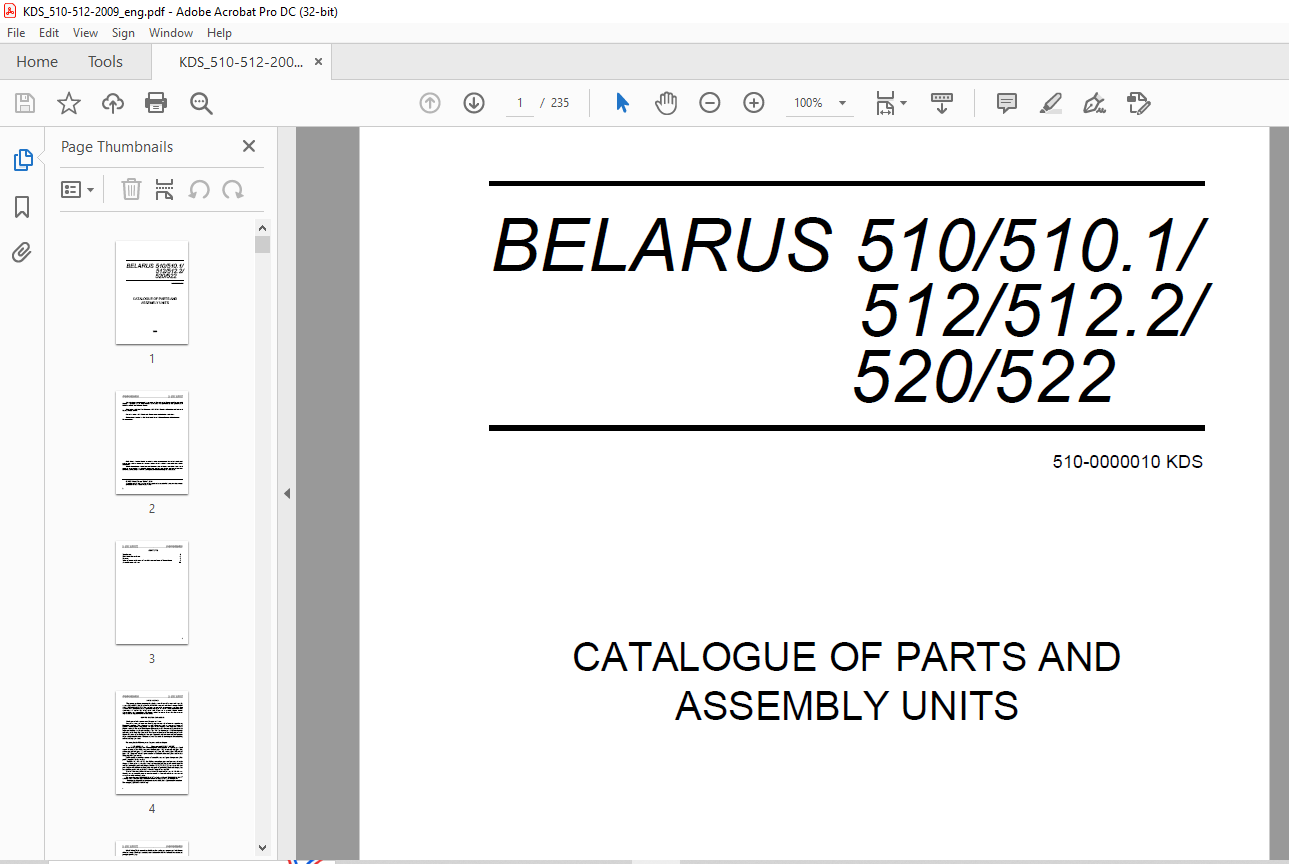Viewport: 1289px width, 864px height.
Task: Click the insert page break icon in thumbnails
Action: click(165, 189)
